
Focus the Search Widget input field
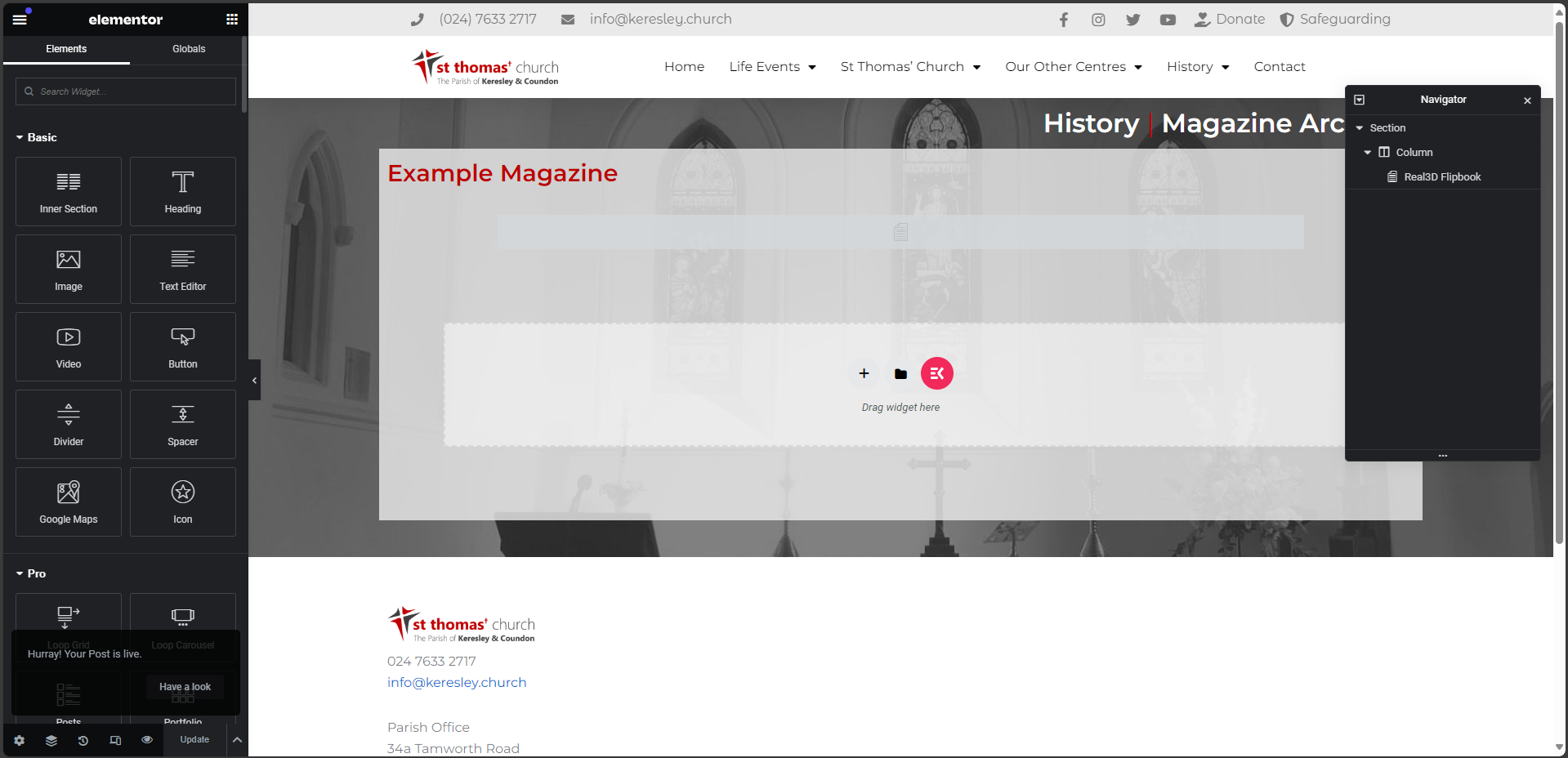(126, 91)
